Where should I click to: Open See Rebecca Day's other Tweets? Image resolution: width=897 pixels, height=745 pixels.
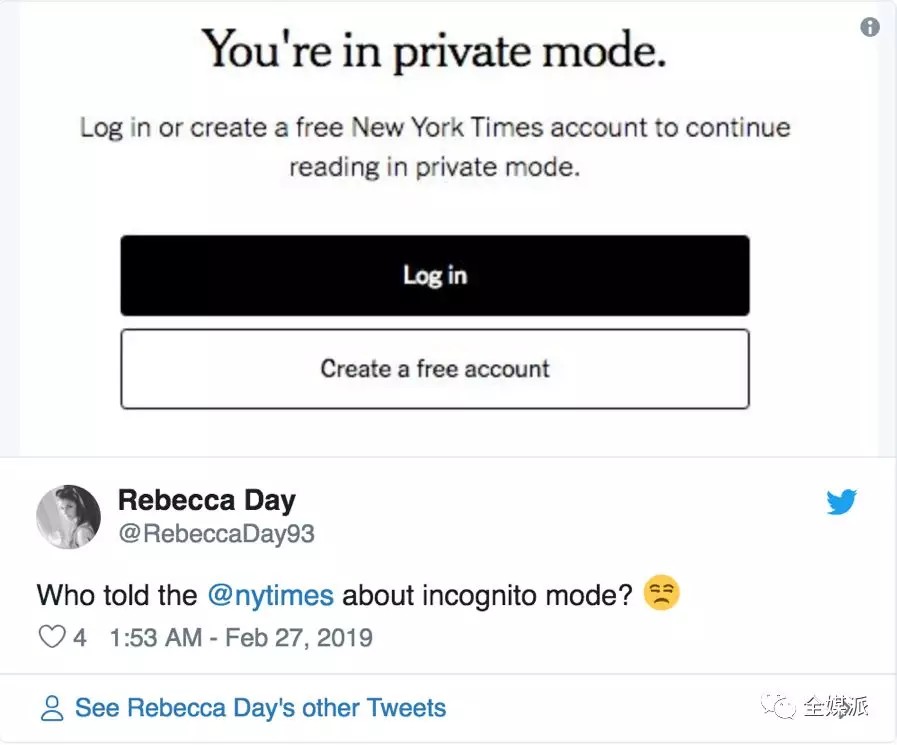pos(260,709)
